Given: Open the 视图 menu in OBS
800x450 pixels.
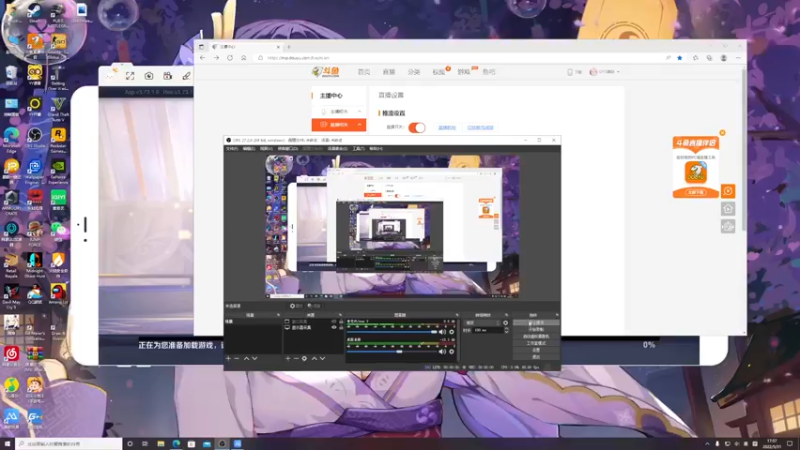Looking at the screenshot, I should click(x=266, y=149).
